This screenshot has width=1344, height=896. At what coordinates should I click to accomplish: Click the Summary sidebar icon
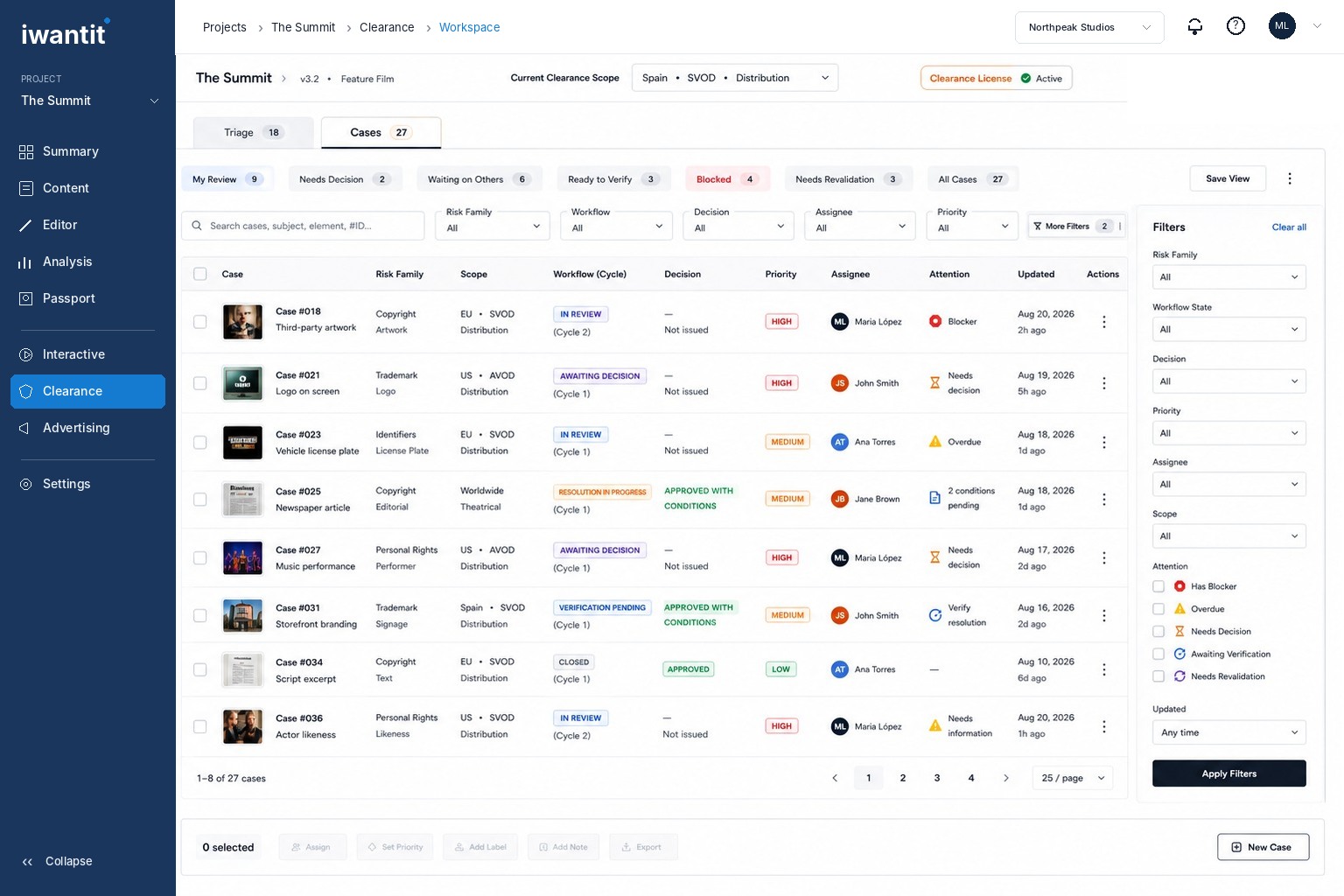tap(26, 151)
